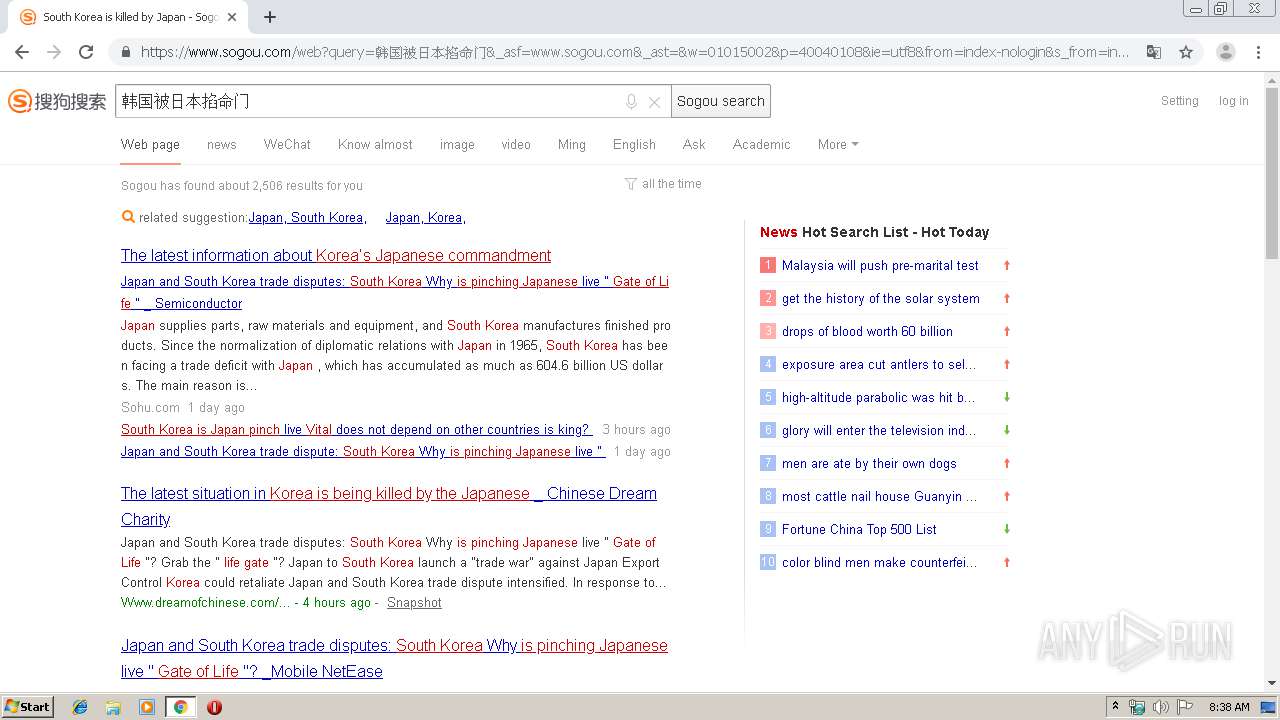Open hot search 'get the history of the solar system'
Image resolution: width=1280 pixels, height=720 pixels.
pyautogui.click(x=881, y=298)
